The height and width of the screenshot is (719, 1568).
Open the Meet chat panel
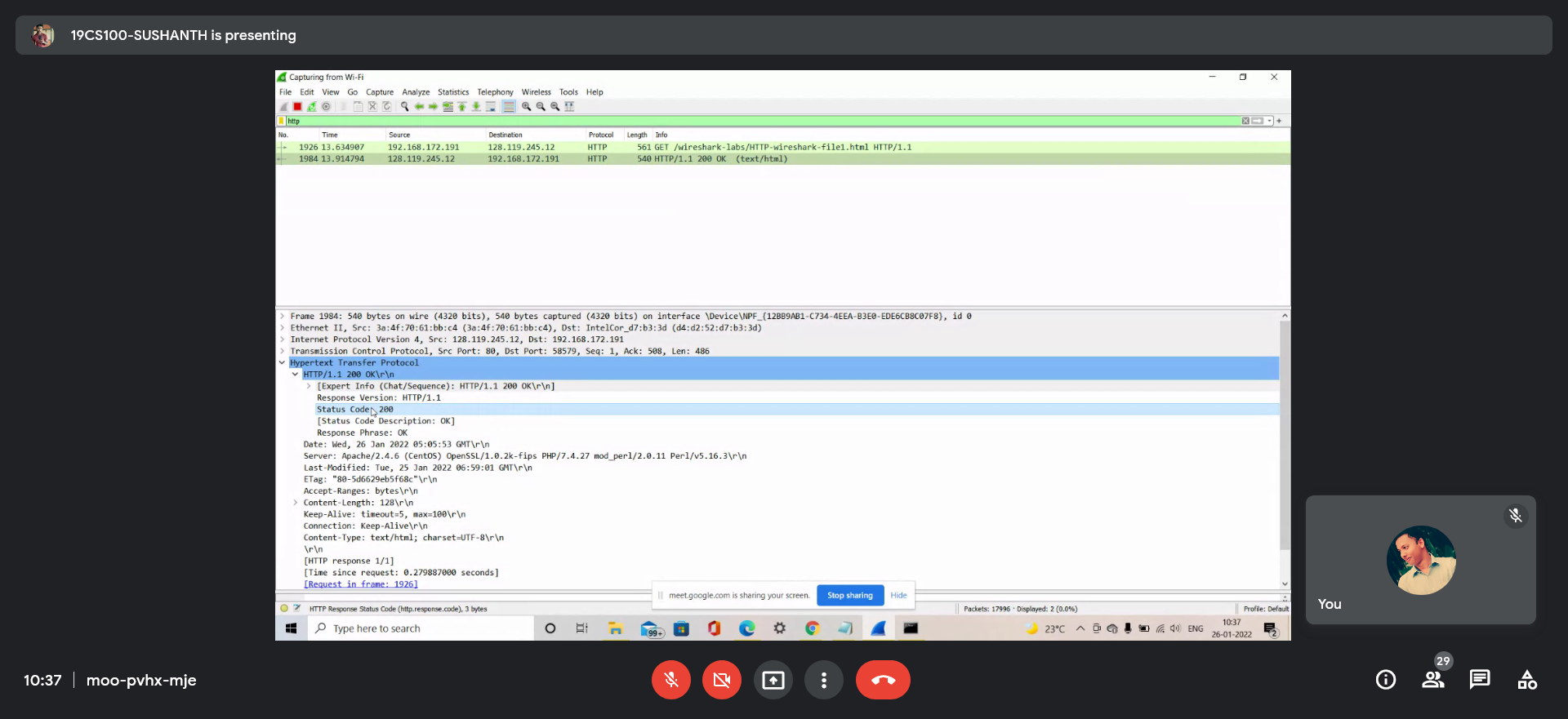point(1479,680)
